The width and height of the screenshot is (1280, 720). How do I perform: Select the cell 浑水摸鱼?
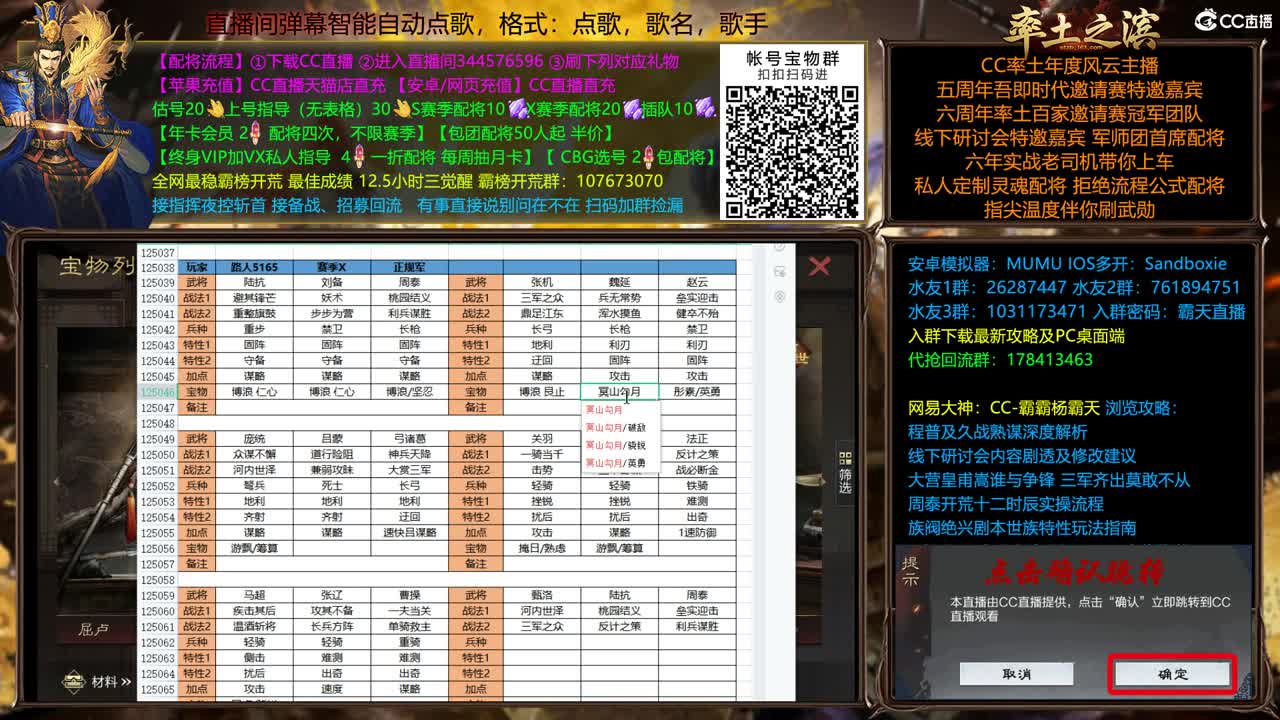[x=620, y=314]
